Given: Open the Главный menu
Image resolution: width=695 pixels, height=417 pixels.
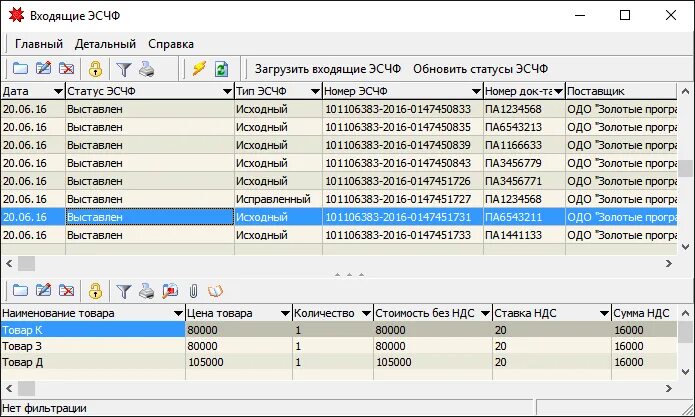Looking at the screenshot, I should (39, 44).
